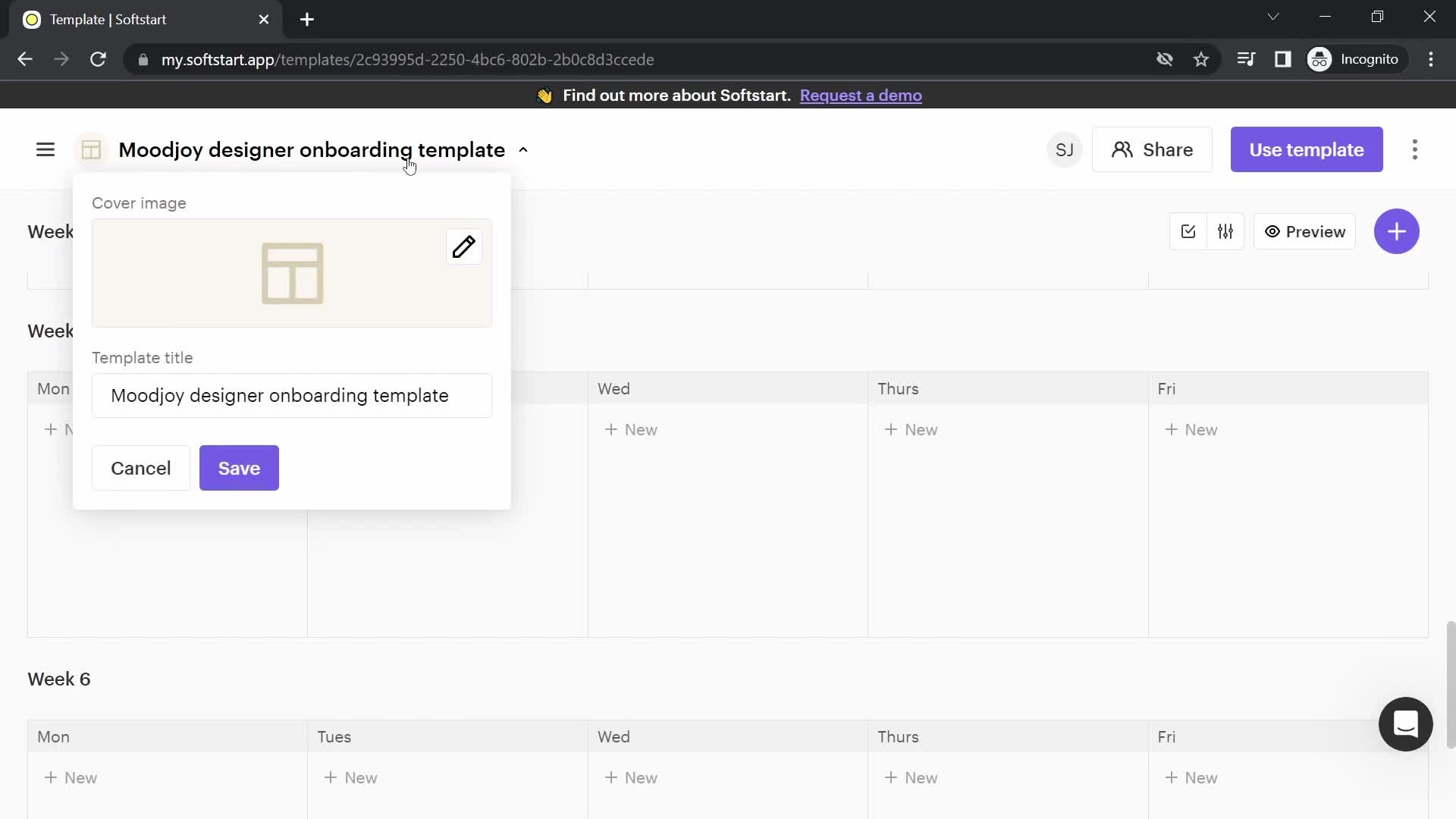1456x819 pixels.
Task: Go back in browser history
Action: 25,59
